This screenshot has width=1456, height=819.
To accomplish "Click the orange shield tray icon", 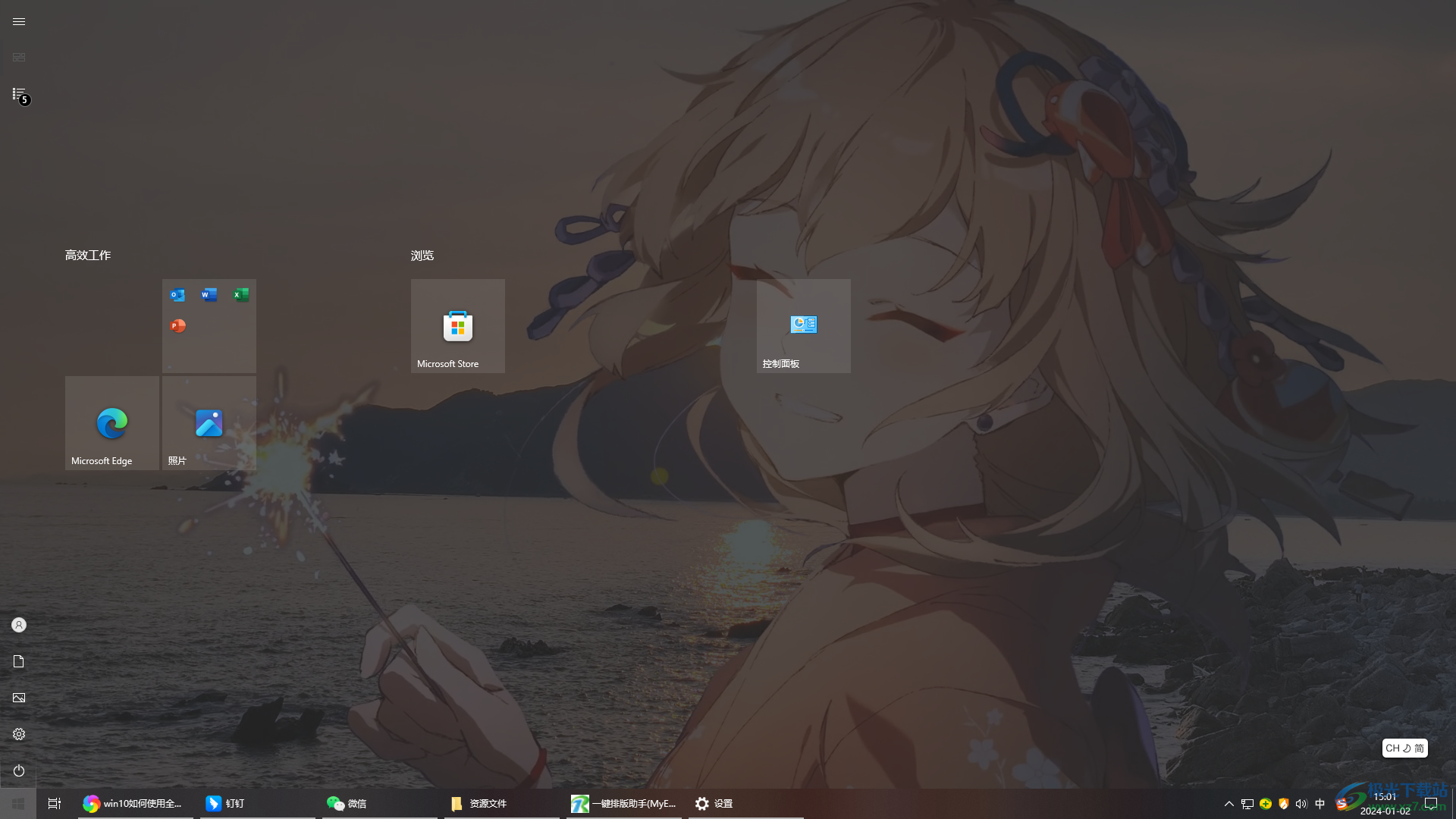I will click(x=1284, y=804).
